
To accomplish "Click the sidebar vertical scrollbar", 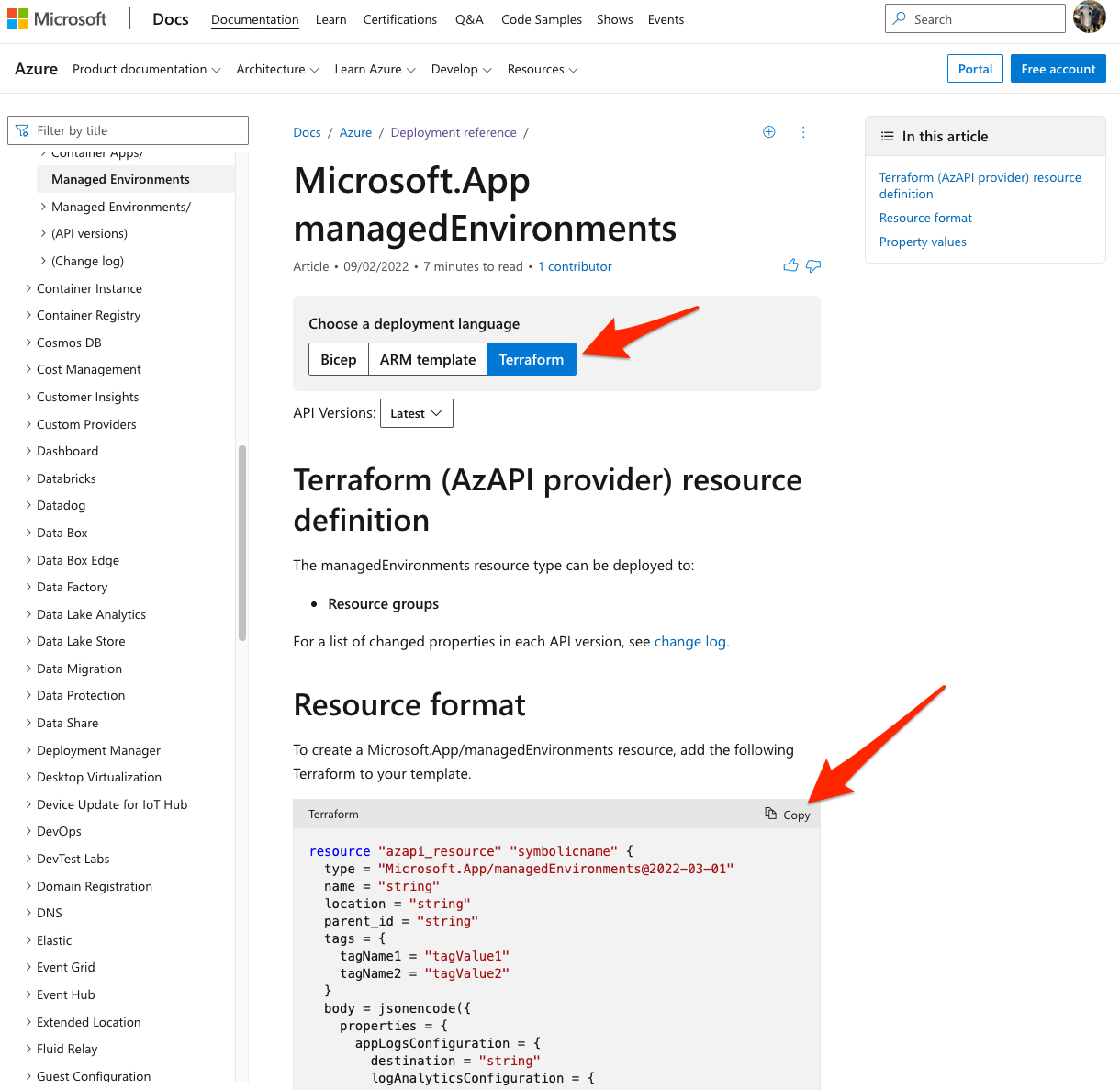I will [x=242, y=542].
